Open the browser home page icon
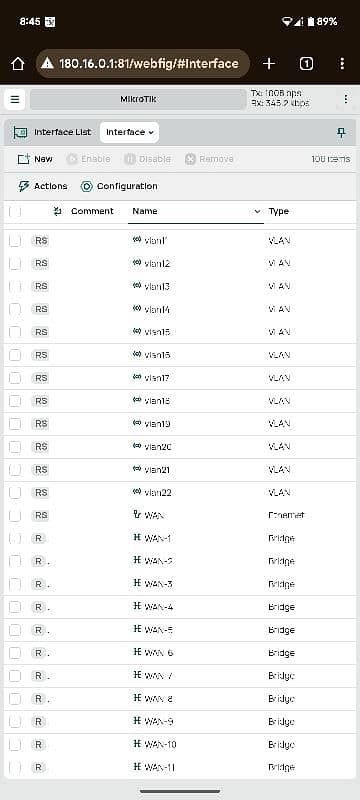The image size is (360, 800). pyautogui.click(x=17, y=64)
